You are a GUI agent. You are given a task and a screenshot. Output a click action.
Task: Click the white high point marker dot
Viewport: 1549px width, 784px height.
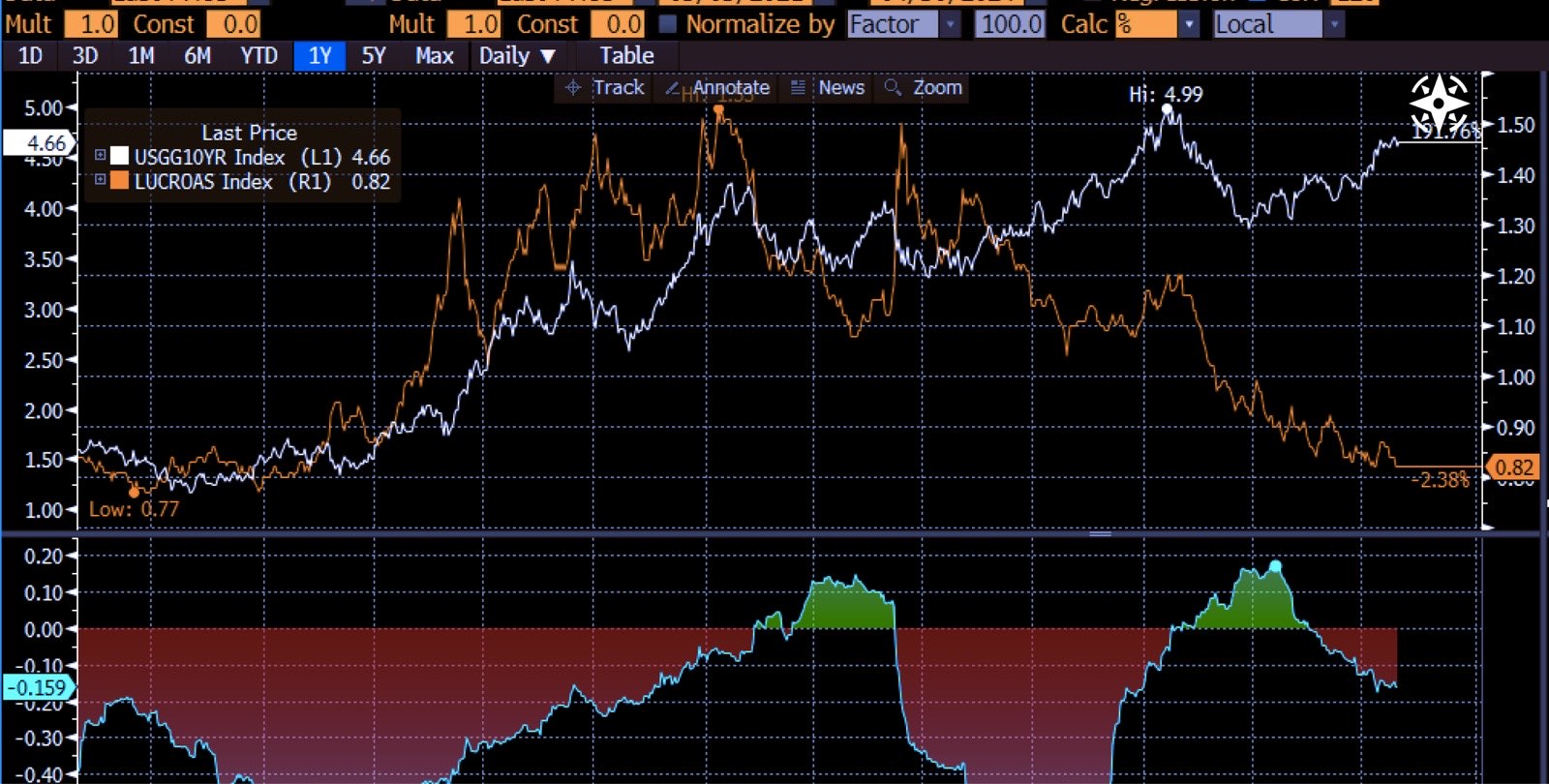click(1167, 110)
